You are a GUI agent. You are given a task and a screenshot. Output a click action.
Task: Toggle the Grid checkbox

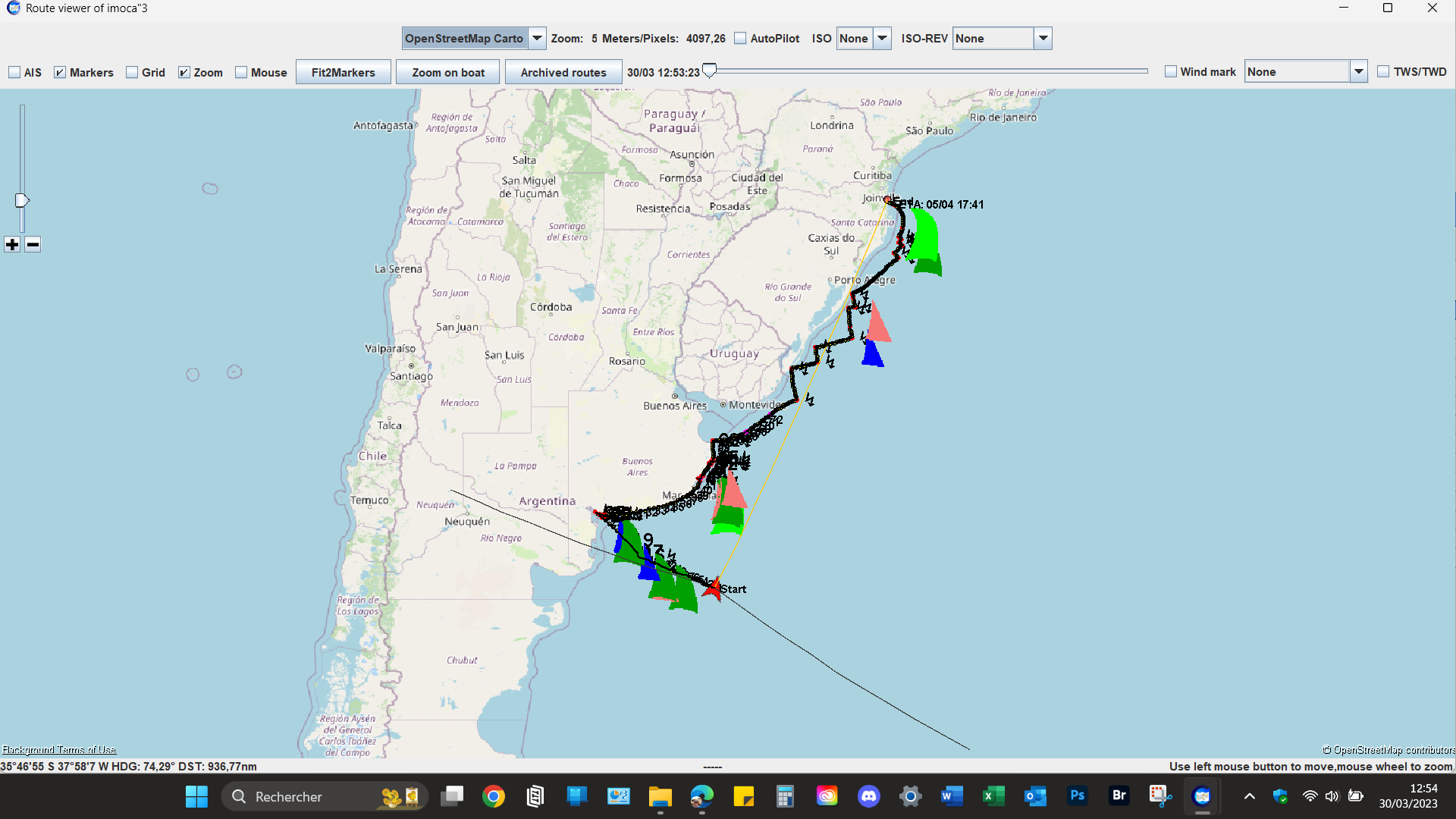(x=132, y=73)
